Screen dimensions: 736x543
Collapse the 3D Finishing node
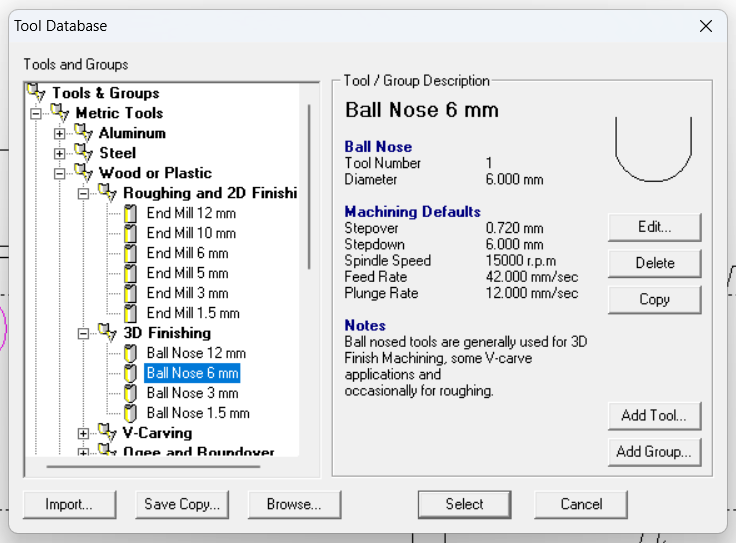(x=83, y=334)
